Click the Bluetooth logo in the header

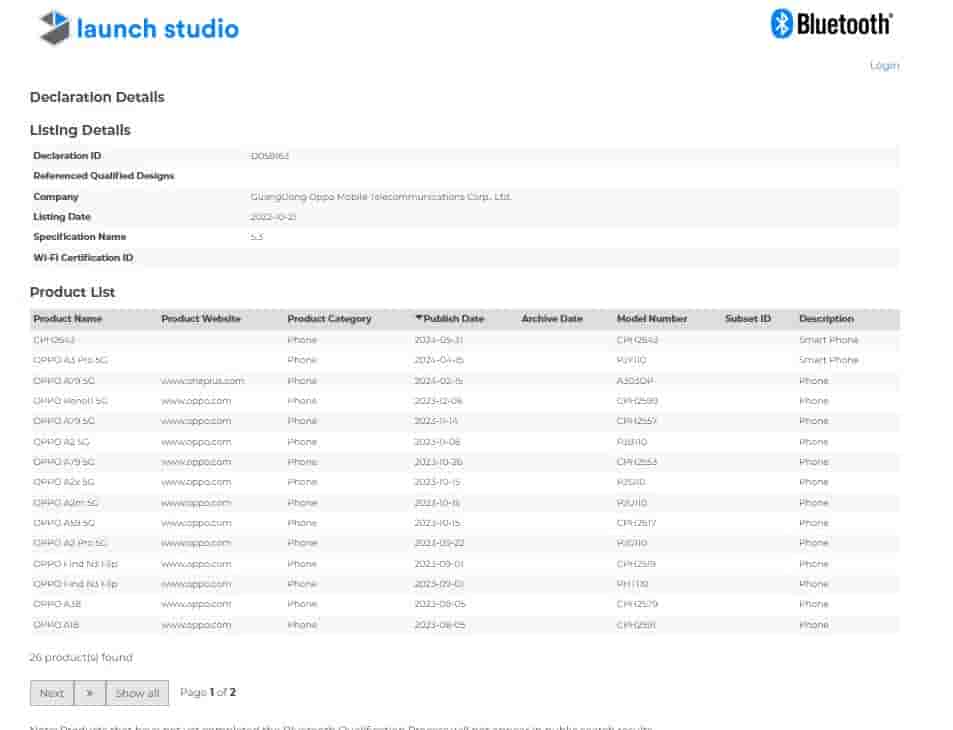pyautogui.click(x=831, y=24)
